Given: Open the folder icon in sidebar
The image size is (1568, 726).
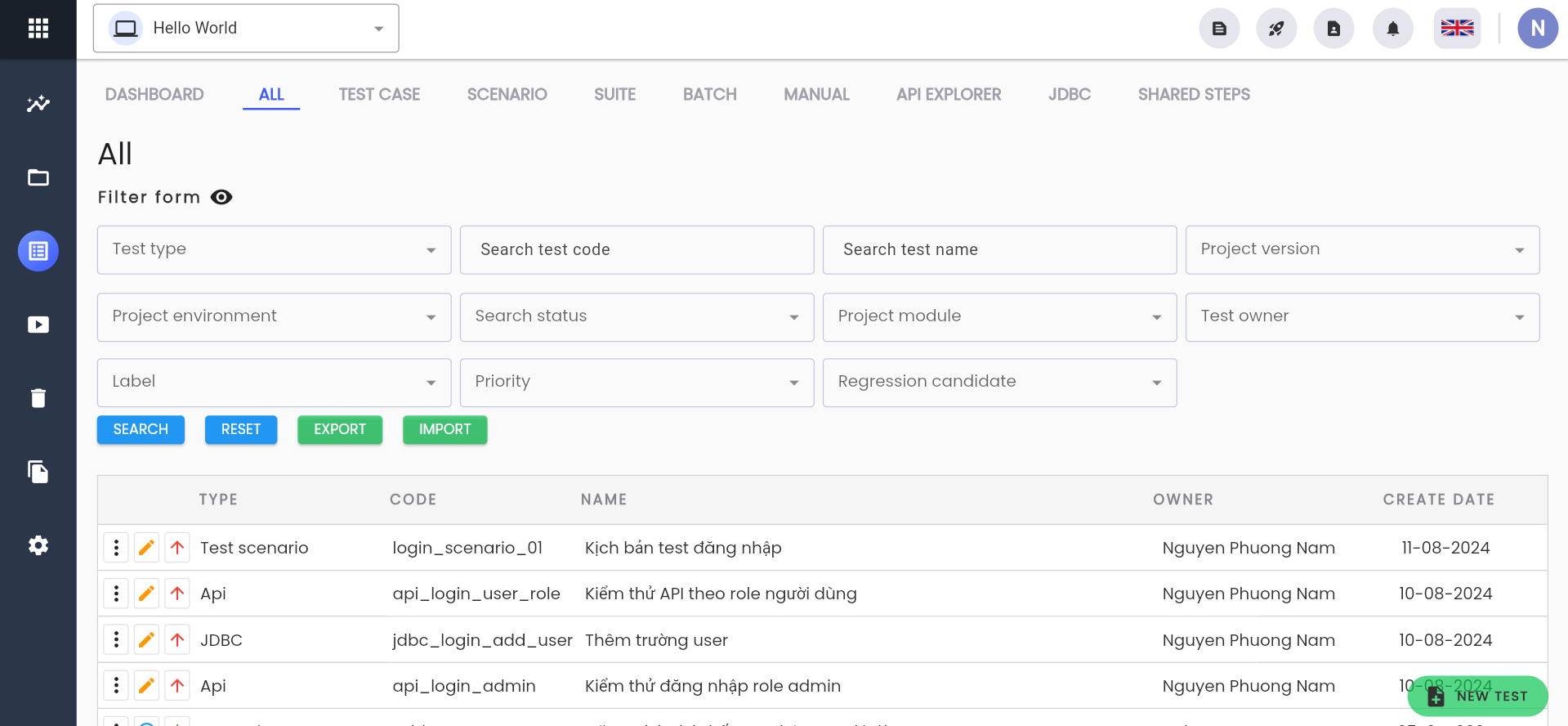Looking at the screenshot, I should tap(38, 177).
